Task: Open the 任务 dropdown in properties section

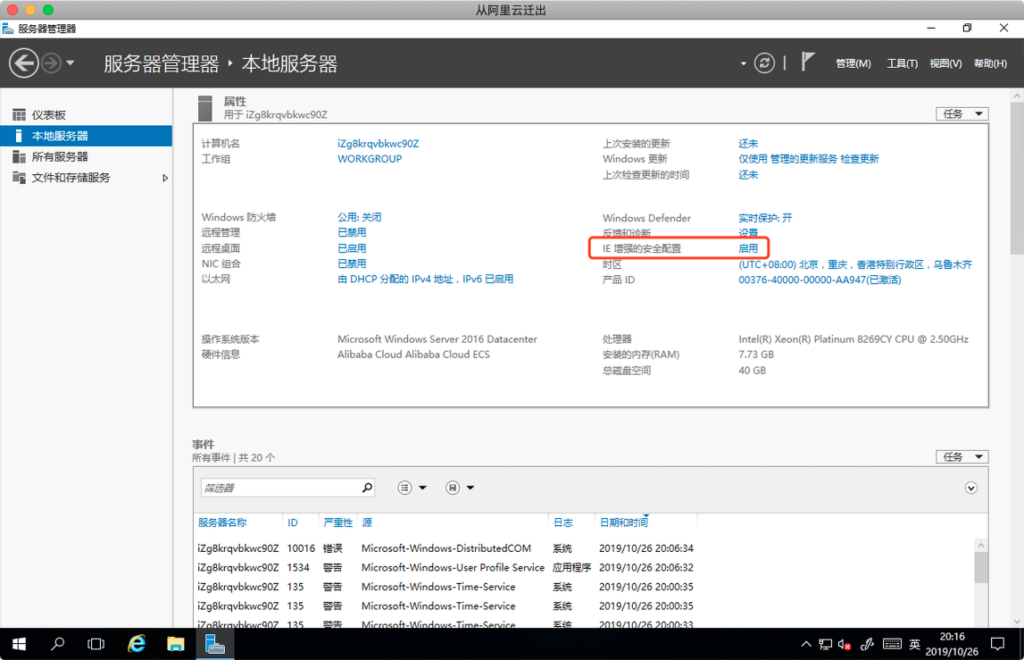Action: [x=961, y=114]
